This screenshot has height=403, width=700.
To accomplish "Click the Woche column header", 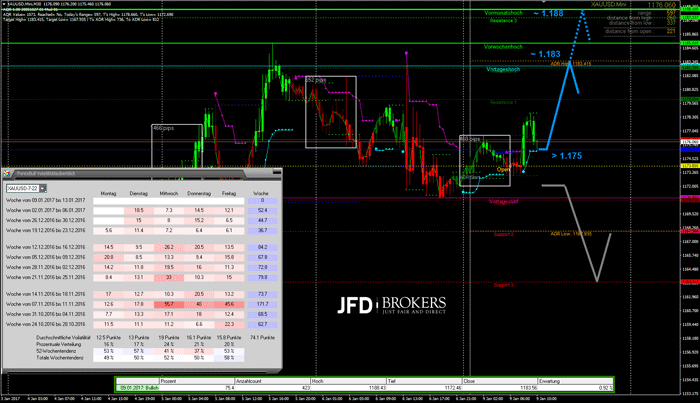I will 261,193.
